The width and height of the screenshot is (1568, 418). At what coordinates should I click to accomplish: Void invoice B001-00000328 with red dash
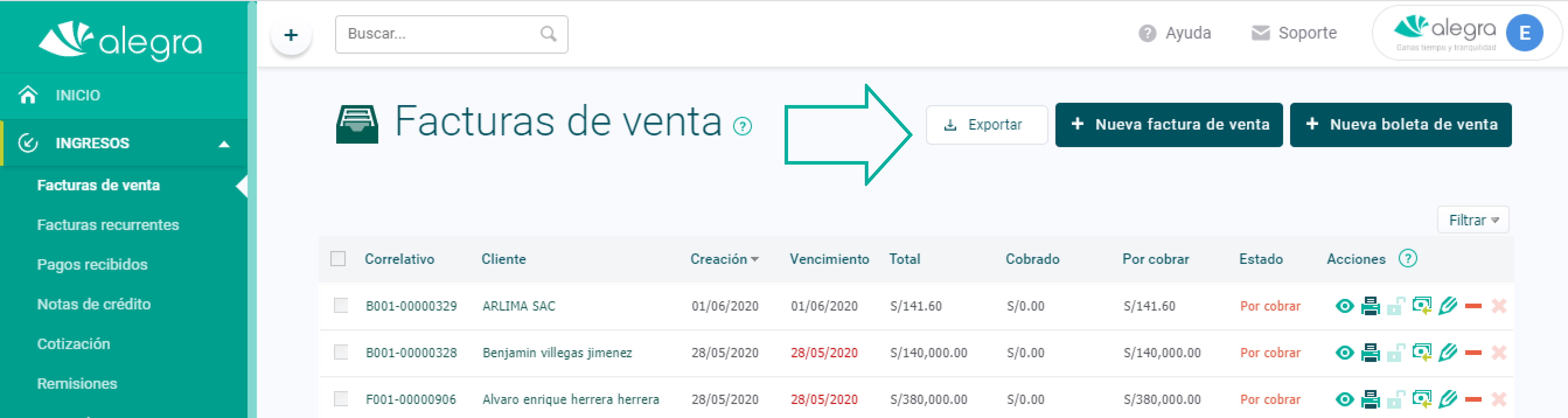coord(1473,353)
